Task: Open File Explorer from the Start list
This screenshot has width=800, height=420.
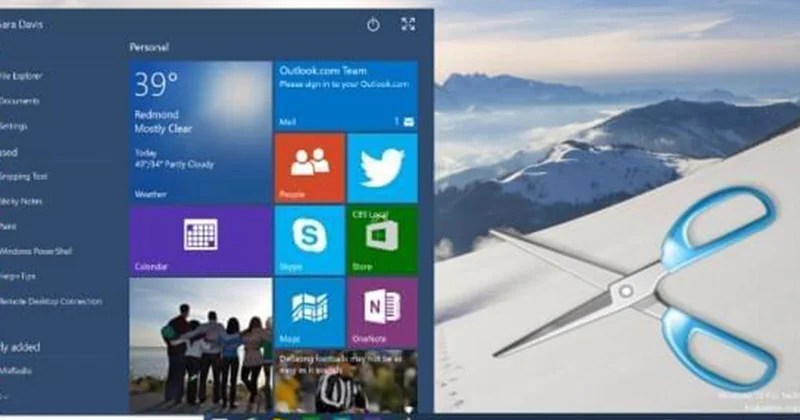Action: click(21, 76)
